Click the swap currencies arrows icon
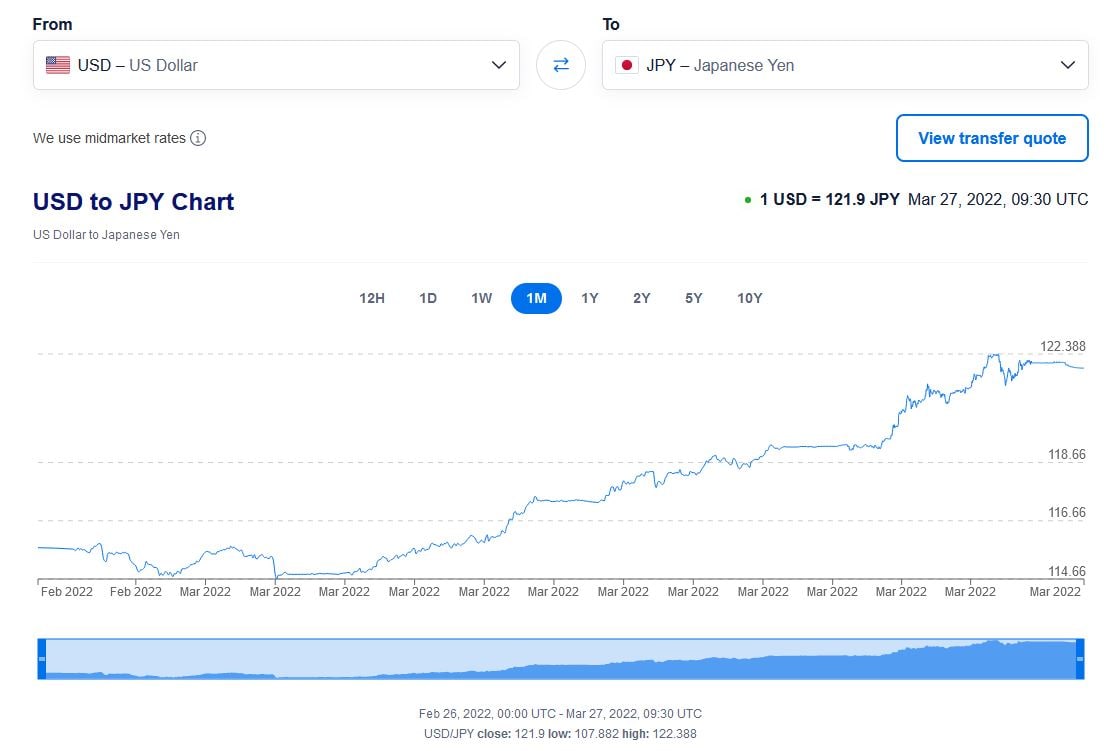 561,65
